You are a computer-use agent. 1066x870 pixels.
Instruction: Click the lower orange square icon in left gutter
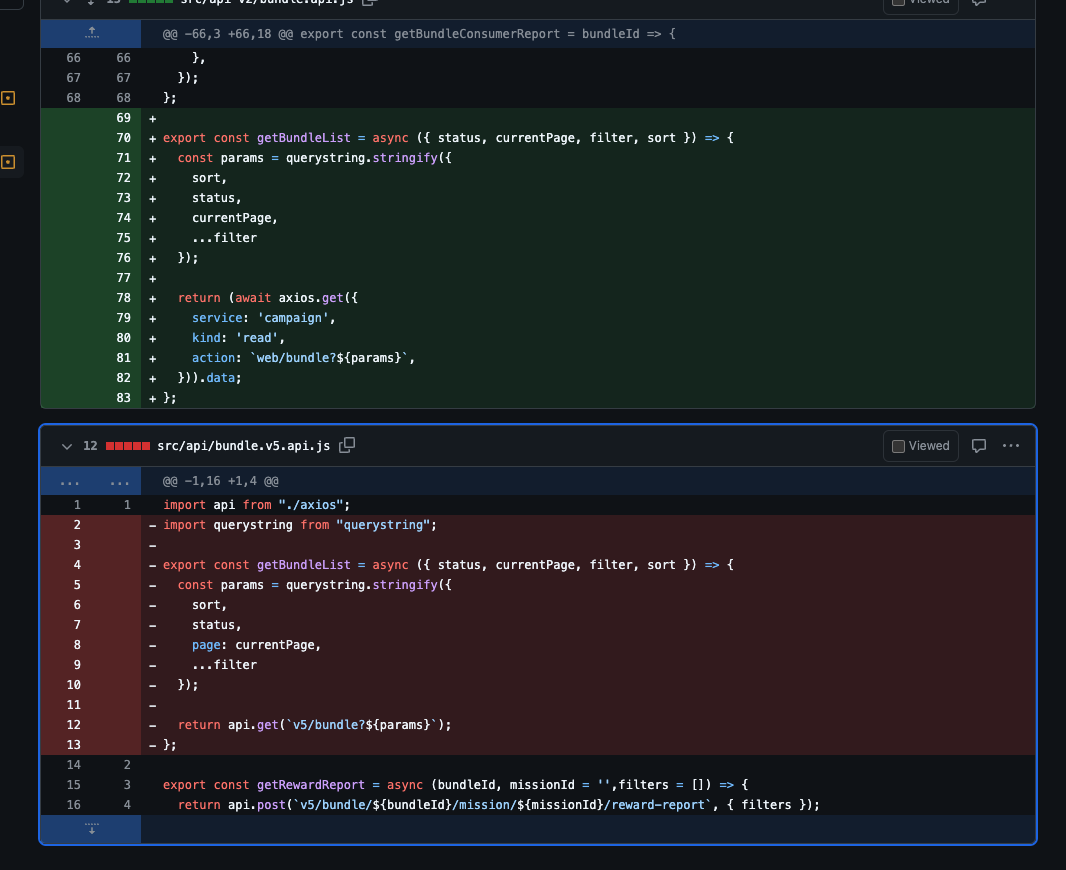tap(9, 162)
